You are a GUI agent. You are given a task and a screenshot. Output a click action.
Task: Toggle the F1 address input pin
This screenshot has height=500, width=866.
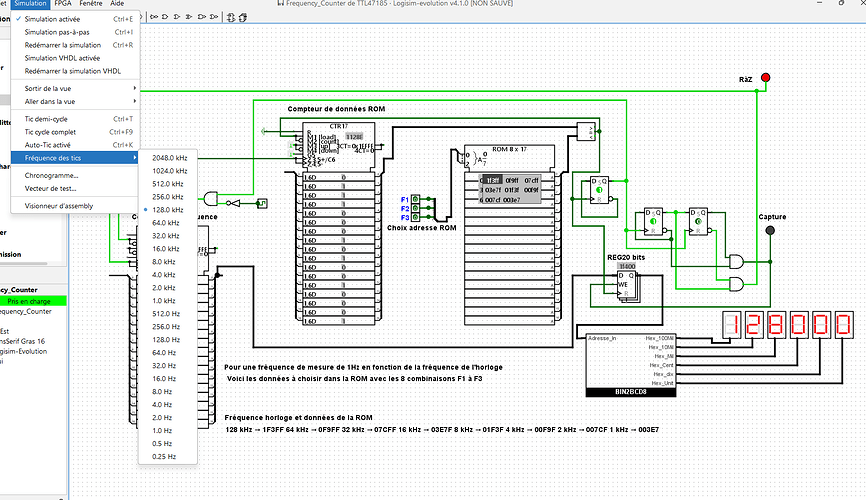tap(415, 199)
